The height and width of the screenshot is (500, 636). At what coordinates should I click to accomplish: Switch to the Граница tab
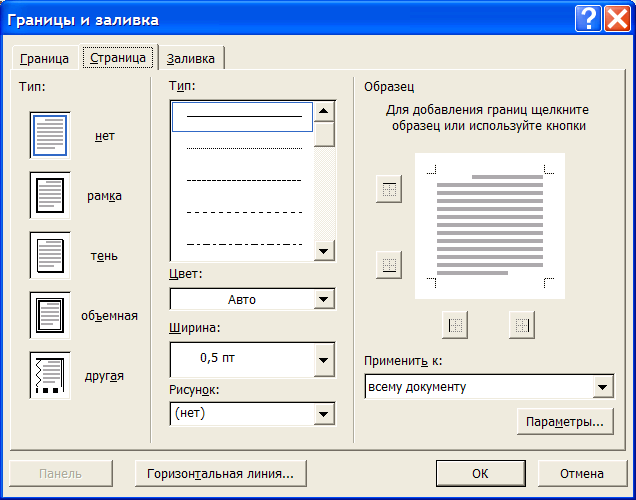(44, 58)
